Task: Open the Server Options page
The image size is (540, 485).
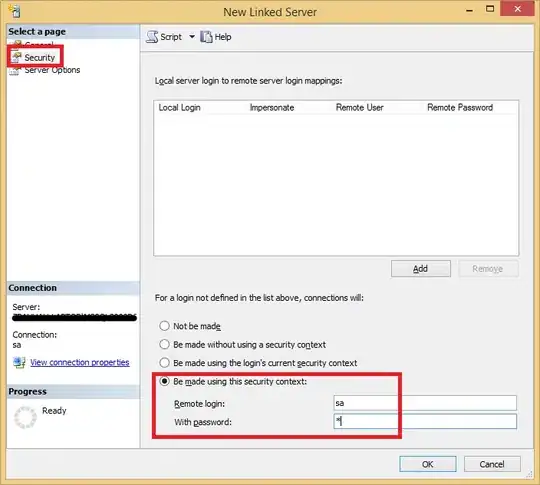Action: click(x=52, y=70)
